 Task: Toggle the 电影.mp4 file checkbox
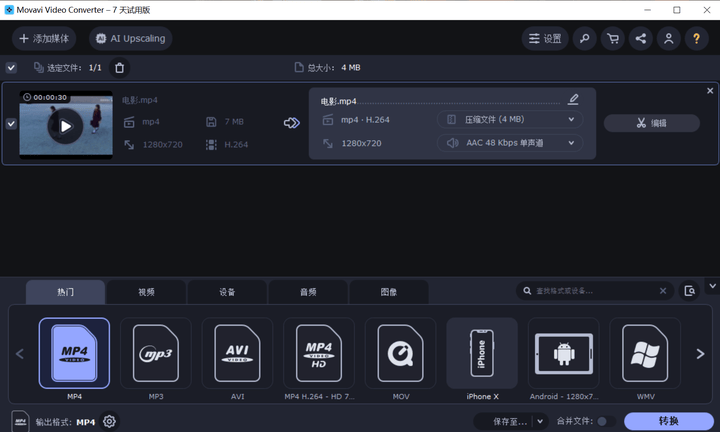[x=11, y=123]
